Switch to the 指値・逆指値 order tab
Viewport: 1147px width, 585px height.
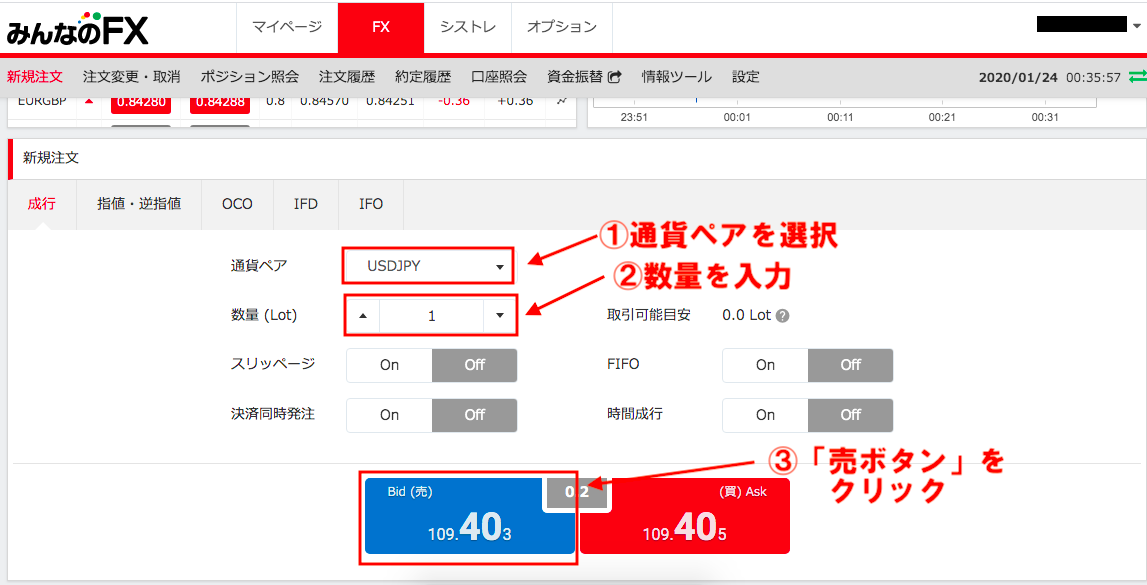pyautogui.click(x=140, y=203)
